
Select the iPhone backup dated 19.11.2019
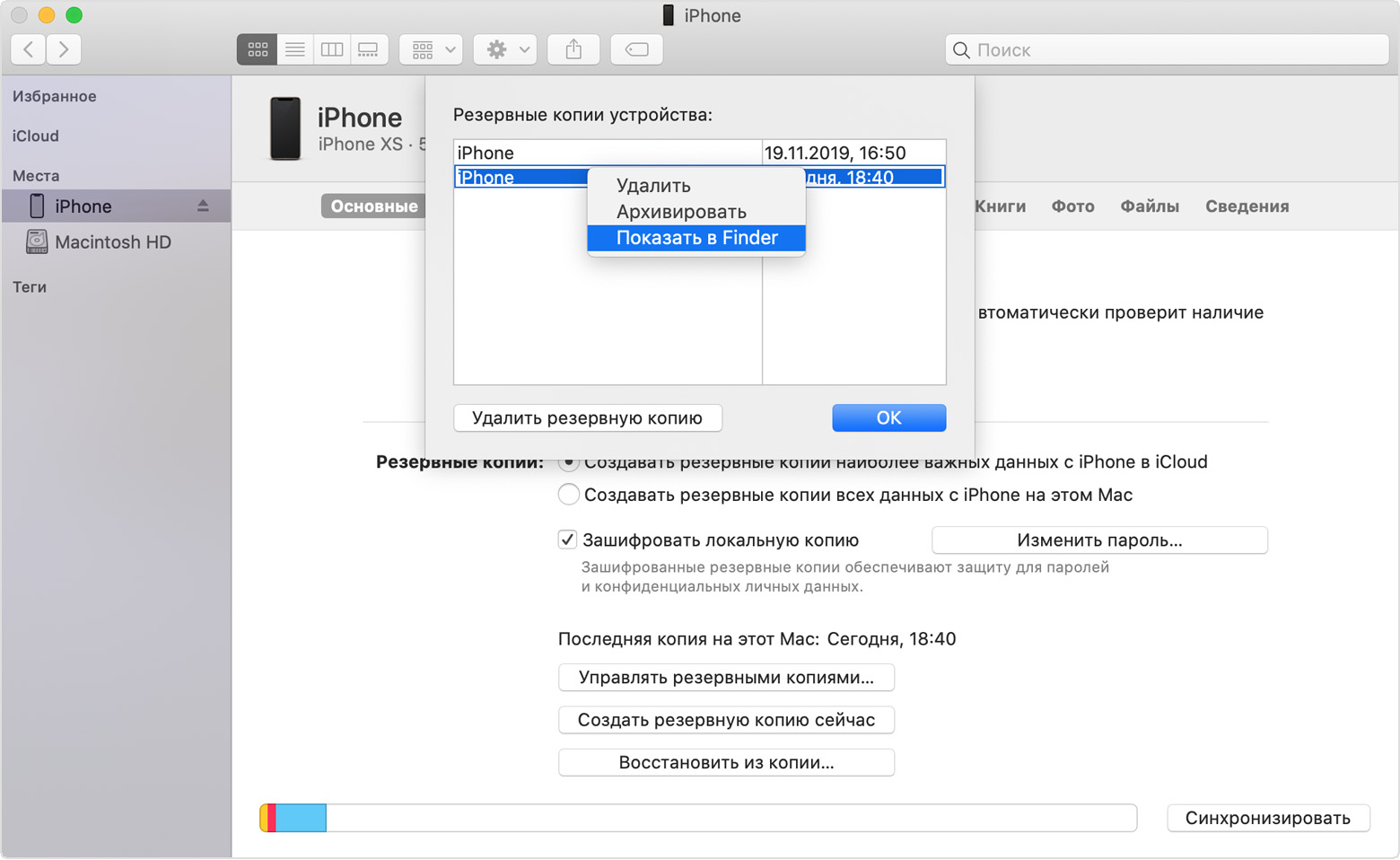tap(700, 153)
